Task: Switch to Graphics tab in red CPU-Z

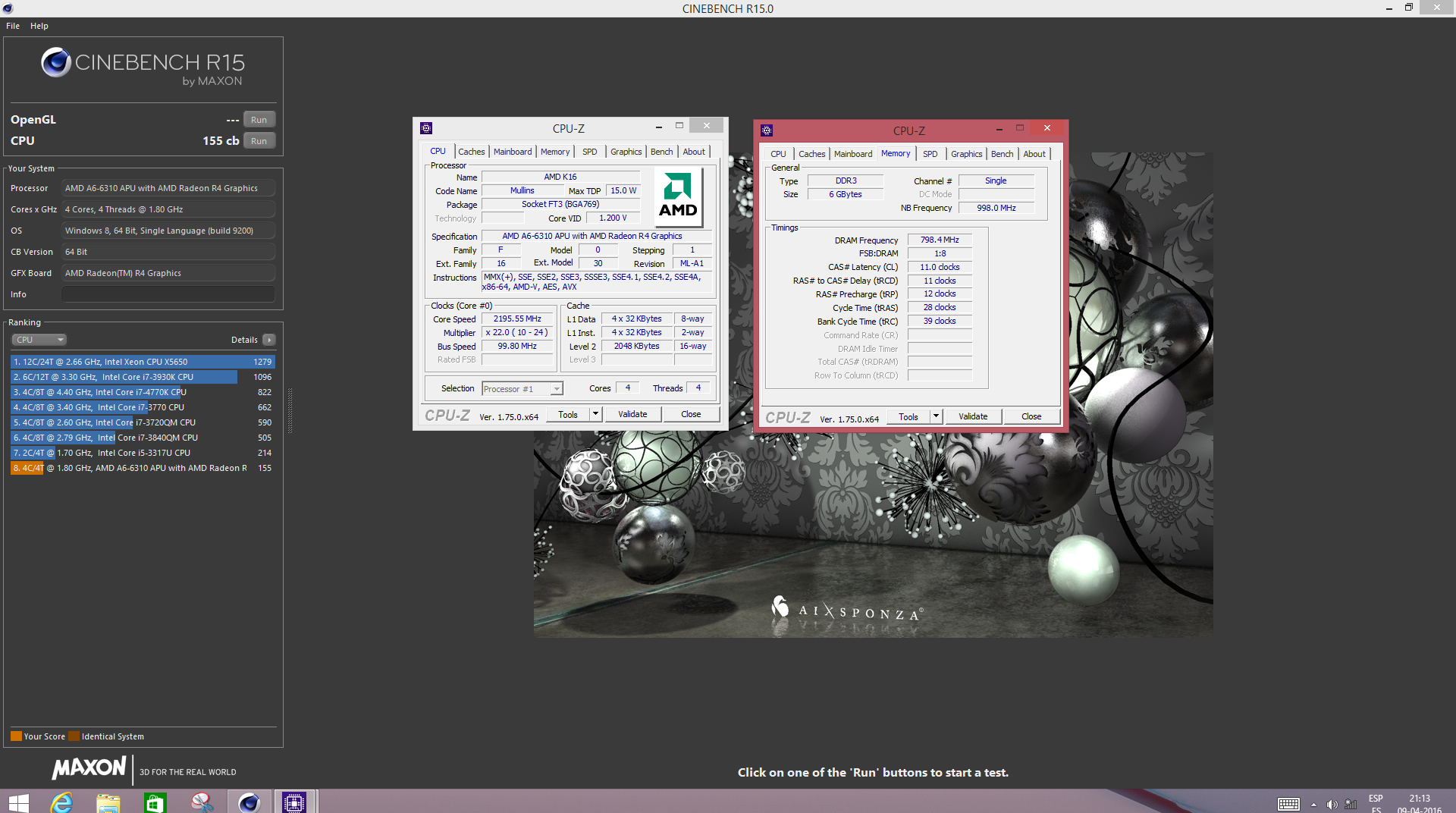Action: [967, 154]
